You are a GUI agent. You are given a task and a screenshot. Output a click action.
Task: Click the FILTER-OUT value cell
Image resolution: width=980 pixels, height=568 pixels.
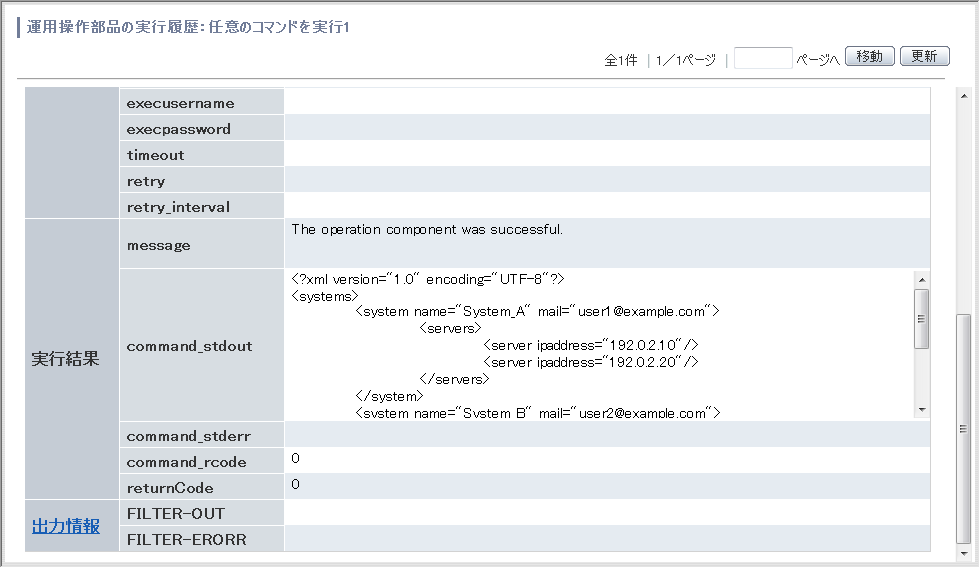(607, 512)
